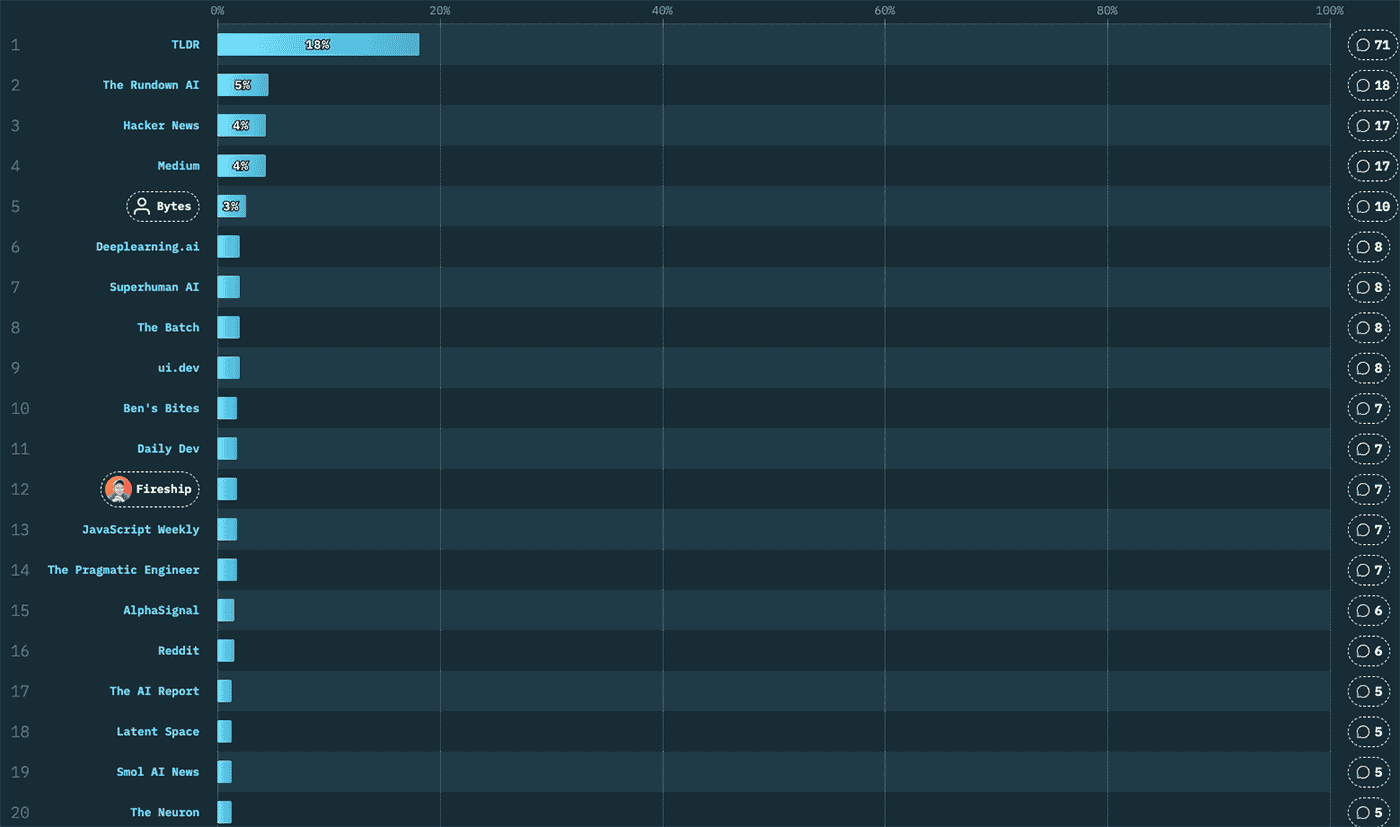Click the Daily Dev label
The height and width of the screenshot is (827, 1400).
(x=168, y=449)
